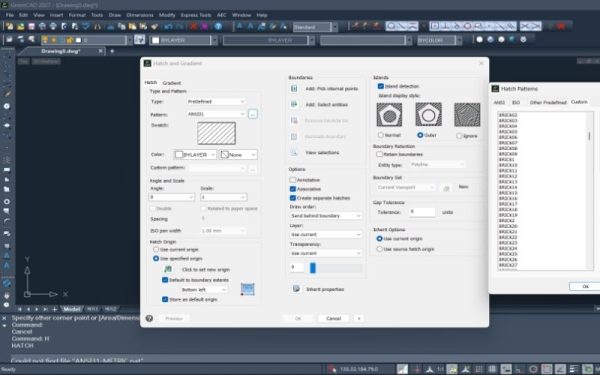Viewport: 600px width, 375px height.
Task: Click Cancel in Hatch and Gradient dialog
Action: click(333, 318)
